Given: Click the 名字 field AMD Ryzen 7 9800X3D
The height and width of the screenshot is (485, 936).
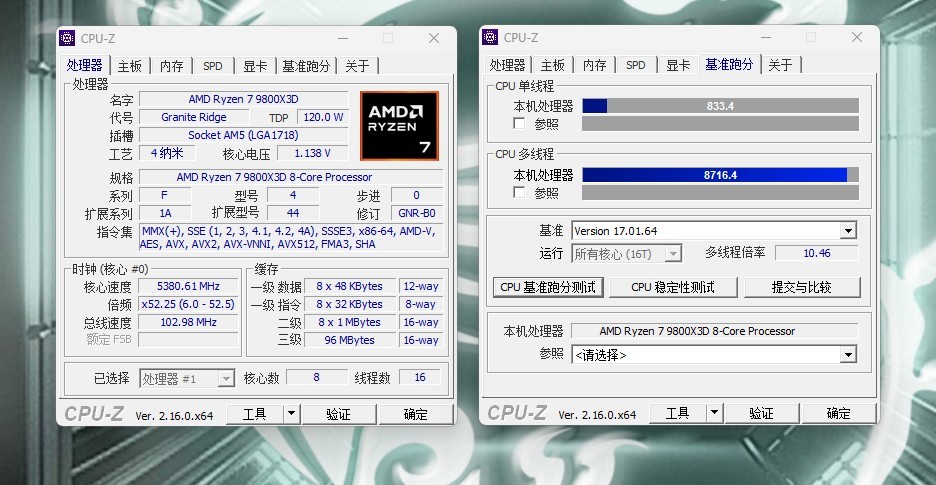Looking at the screenshot, I should (244, 99).
